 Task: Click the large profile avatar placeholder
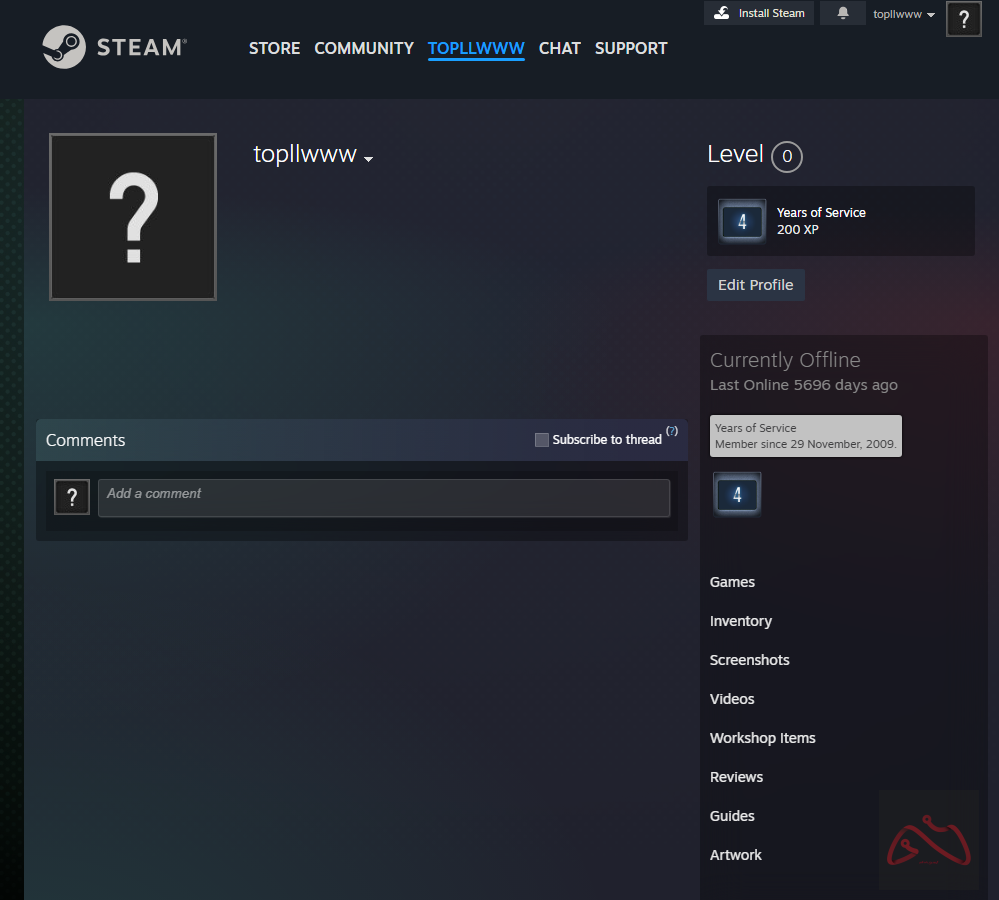coord(133,217)
